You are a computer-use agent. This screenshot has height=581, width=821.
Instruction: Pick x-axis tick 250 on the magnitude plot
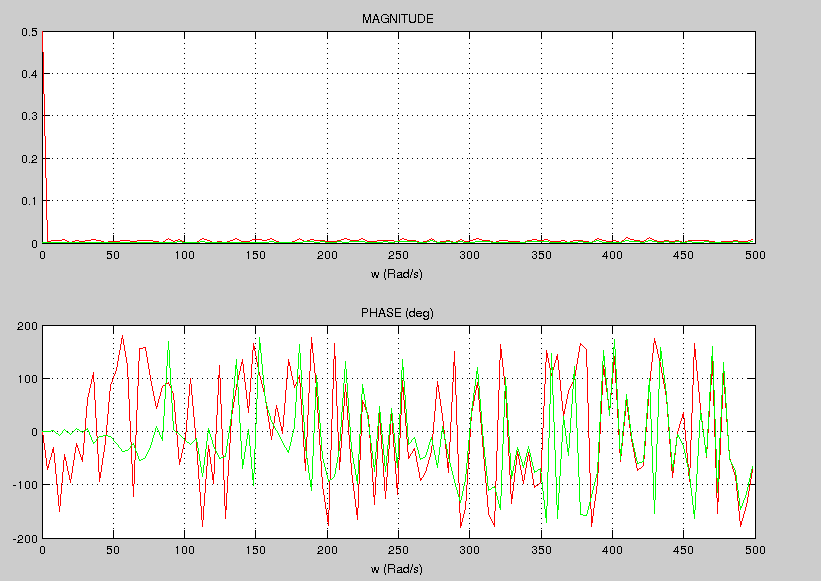398,255
